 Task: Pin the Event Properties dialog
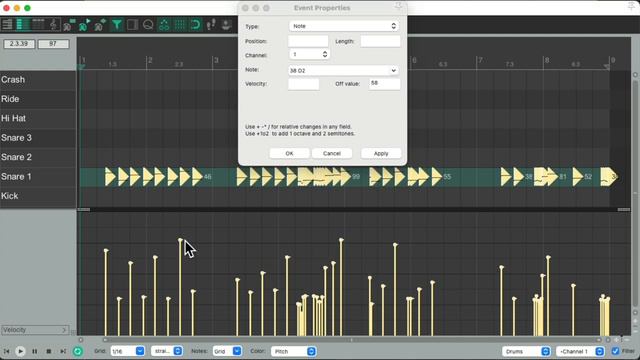[398, 6]
